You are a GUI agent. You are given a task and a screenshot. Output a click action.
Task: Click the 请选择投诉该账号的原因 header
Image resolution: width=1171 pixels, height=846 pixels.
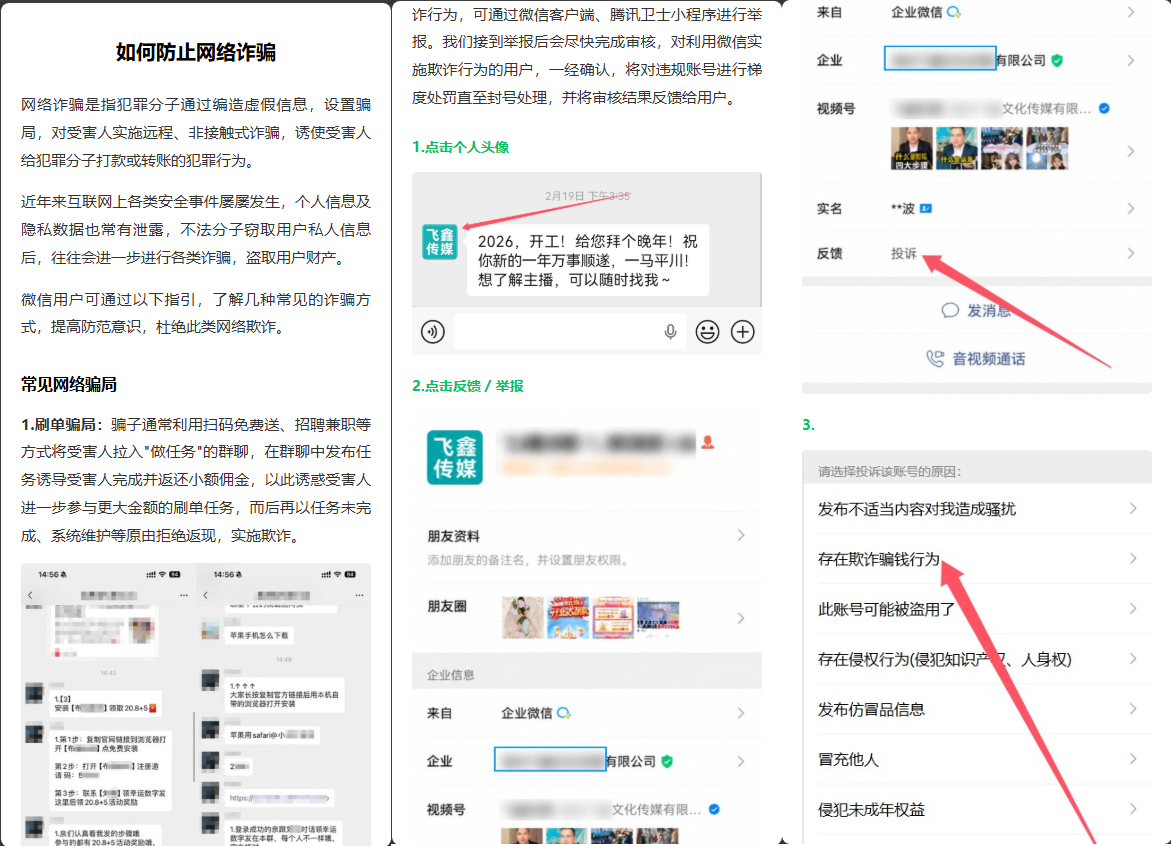[889, 471]
